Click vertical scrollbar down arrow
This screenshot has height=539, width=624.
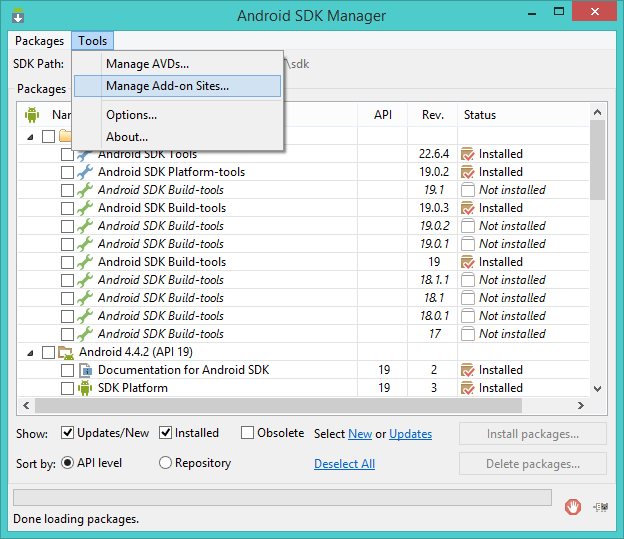point(597,389)
